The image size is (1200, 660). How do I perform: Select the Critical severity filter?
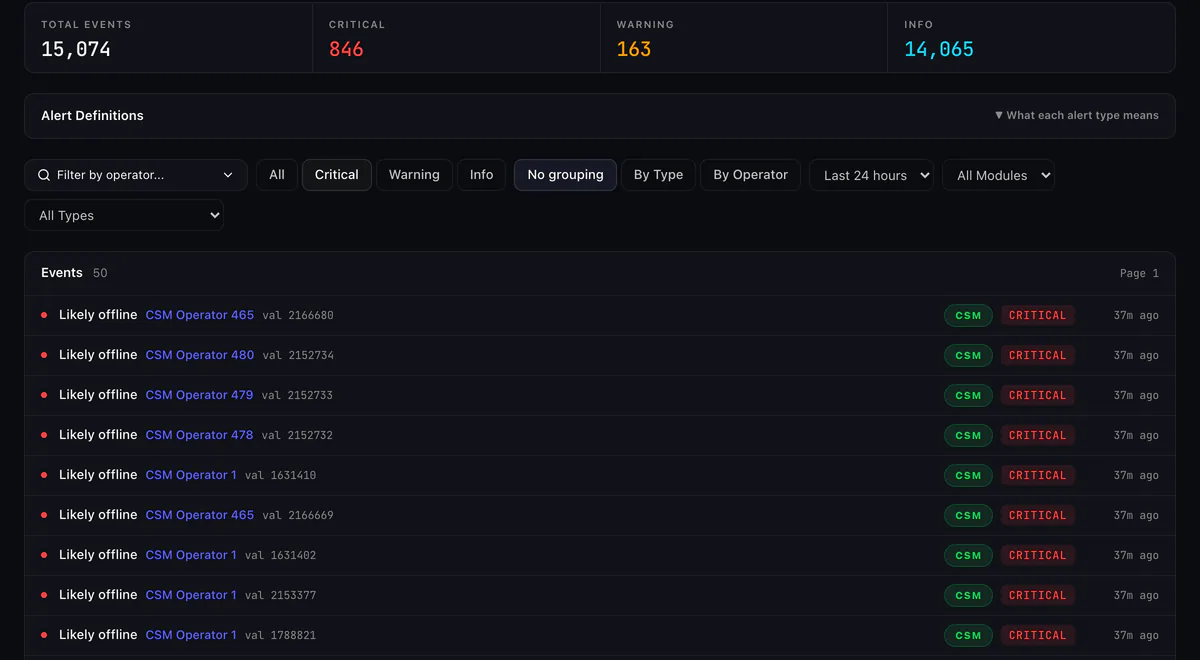(337, 175)
